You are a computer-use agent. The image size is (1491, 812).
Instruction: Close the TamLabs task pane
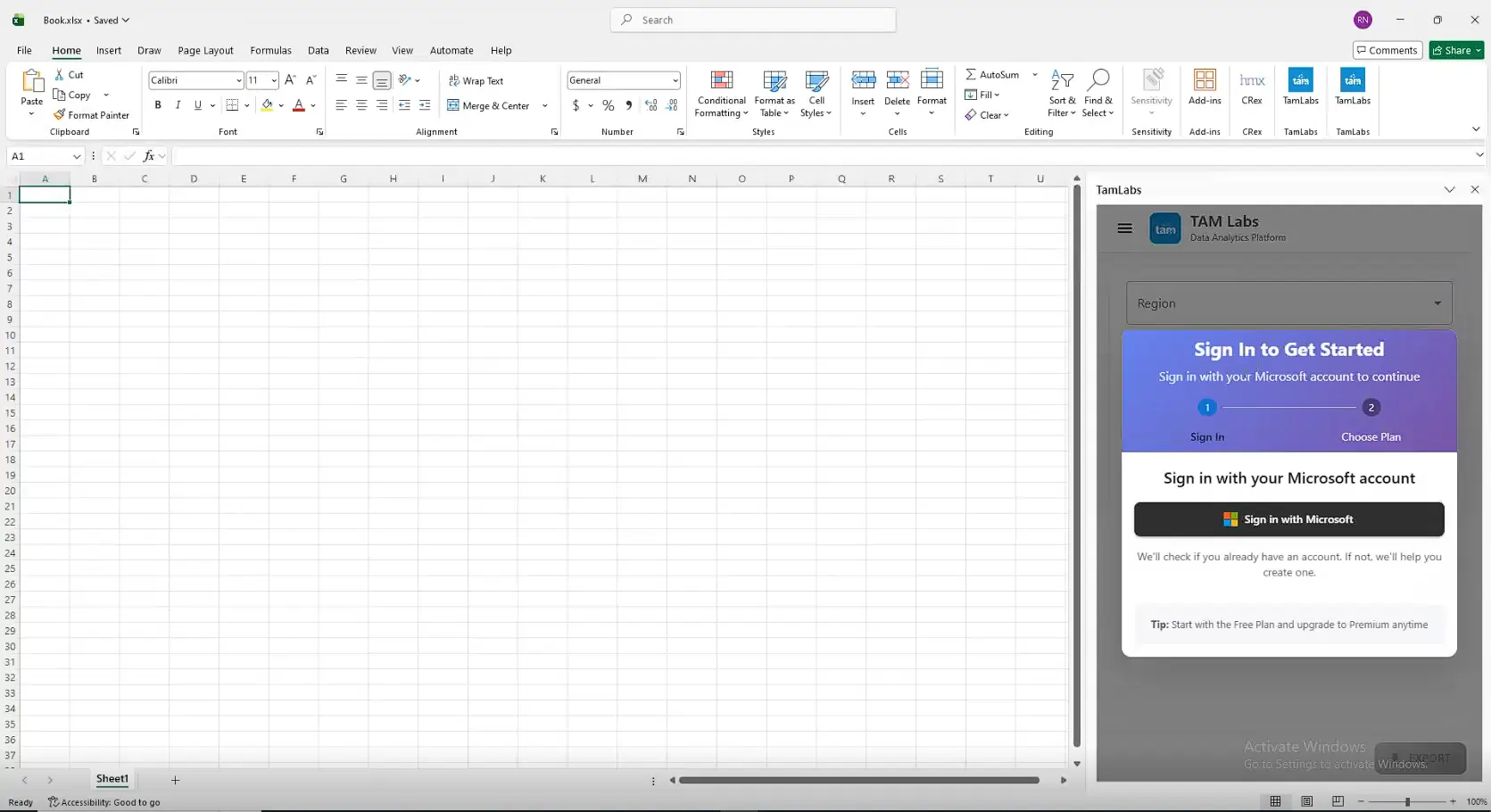point(1475,189)
